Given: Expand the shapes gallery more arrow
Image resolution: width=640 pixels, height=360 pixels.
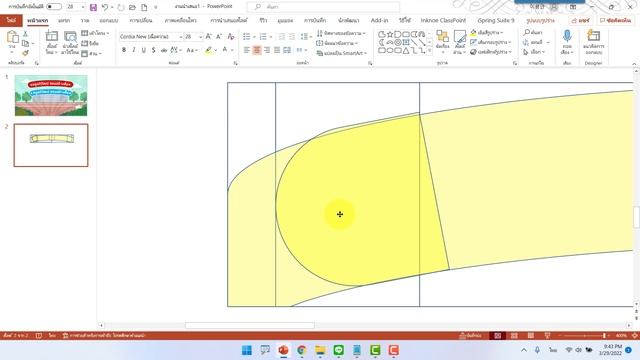Looking at the screenshot, I should tap(429, 51).
